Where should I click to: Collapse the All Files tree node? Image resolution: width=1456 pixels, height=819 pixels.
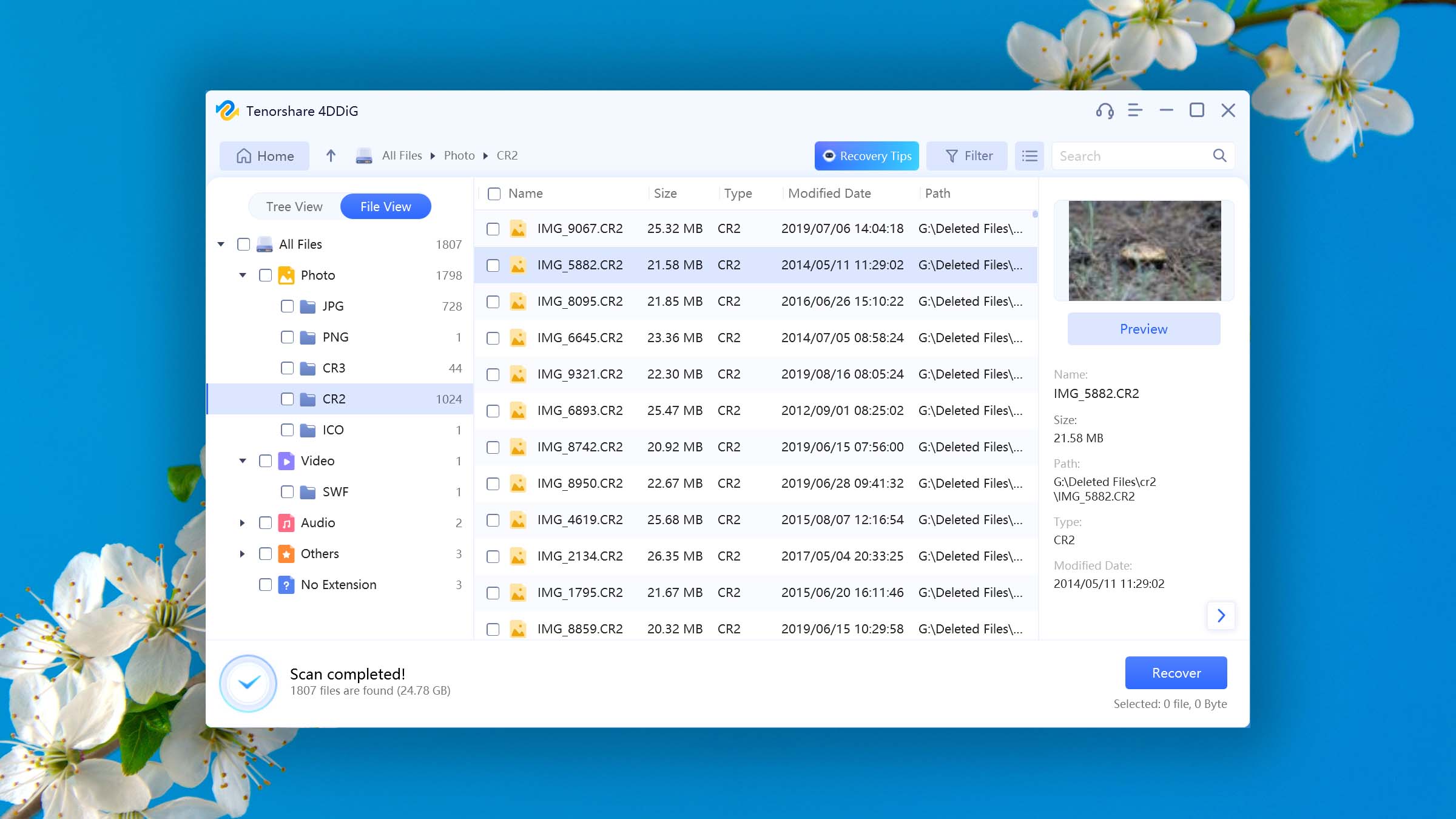(221, 244)
